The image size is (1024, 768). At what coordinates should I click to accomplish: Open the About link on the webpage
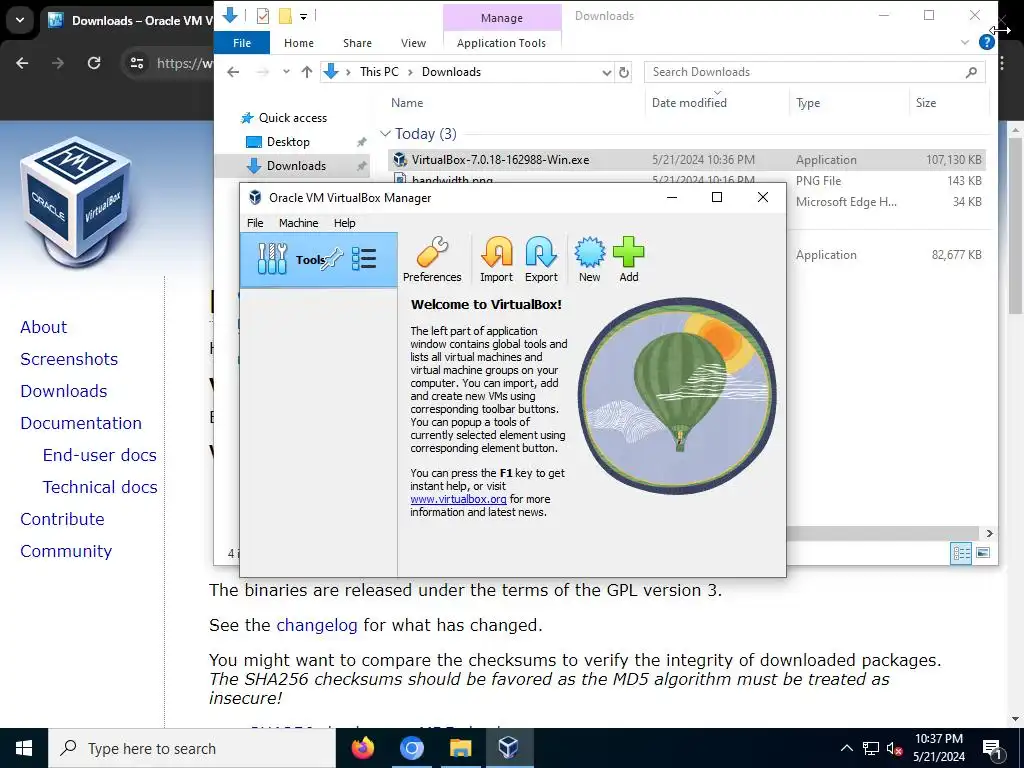[43, 327]
